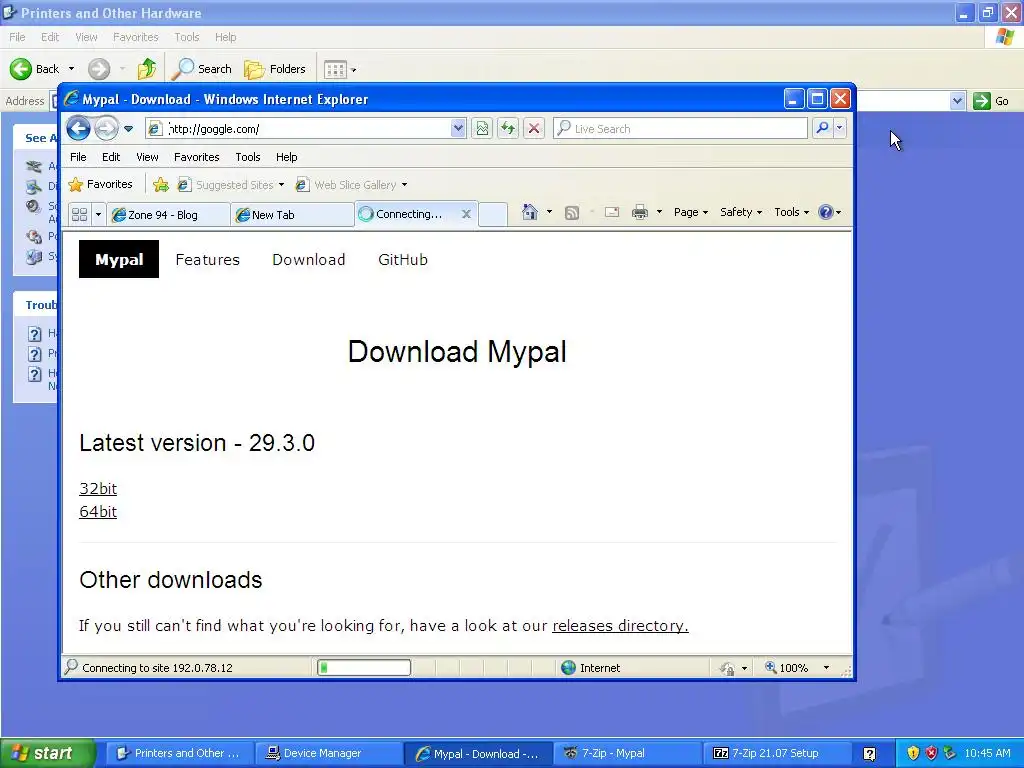Click the Up folder icon in Printers window

147,69
